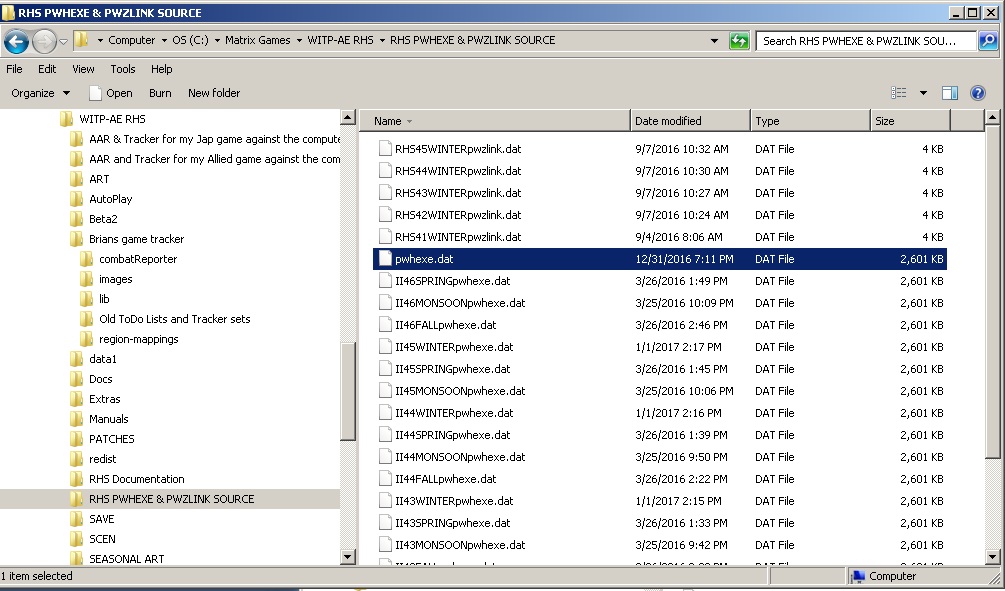The width and height of the screenshot is (1005, 591).
Task: Click the Extras folder icon
Action: point(76,399)
